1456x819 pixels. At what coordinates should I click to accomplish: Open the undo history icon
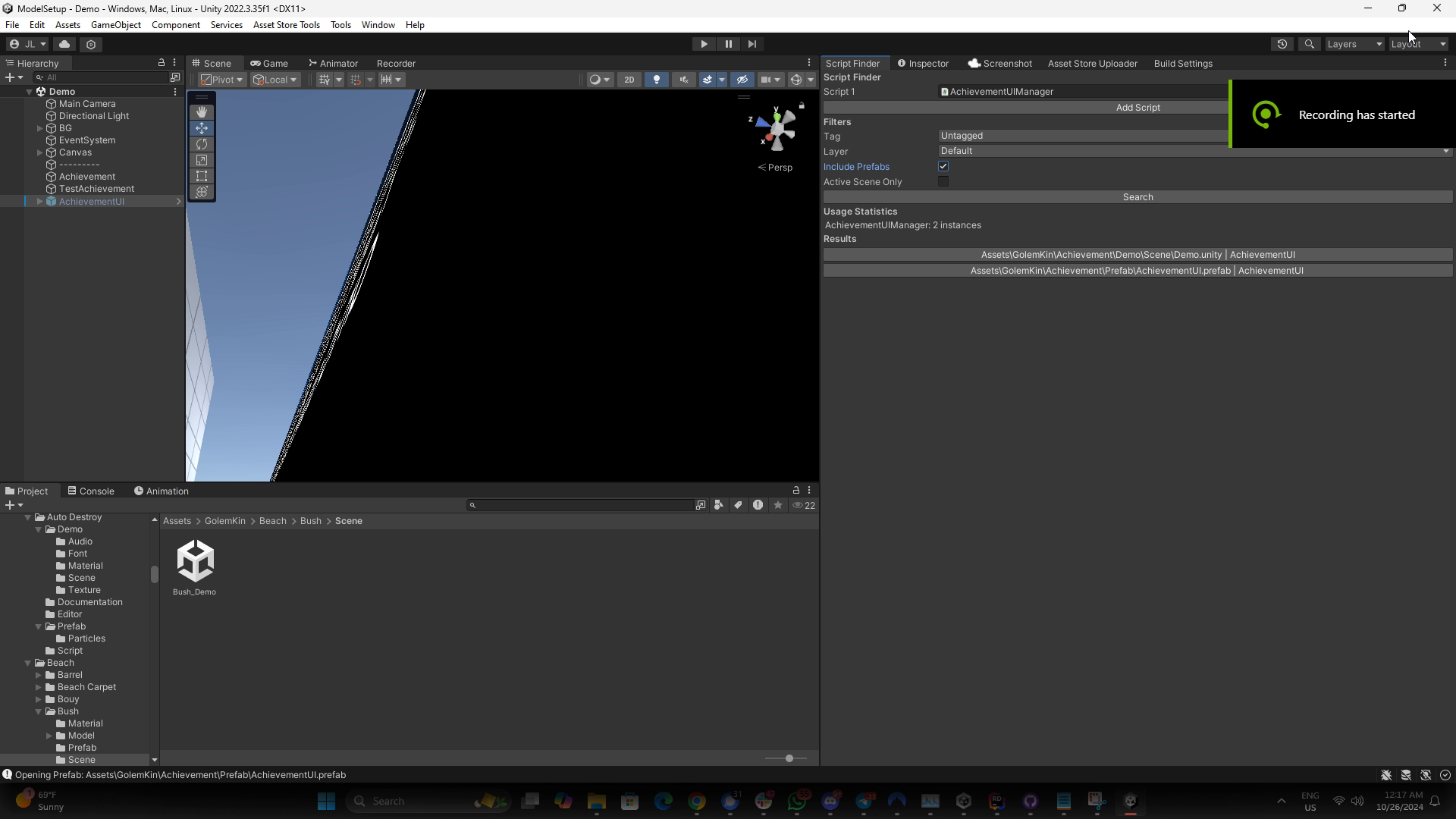(1282, 44)
